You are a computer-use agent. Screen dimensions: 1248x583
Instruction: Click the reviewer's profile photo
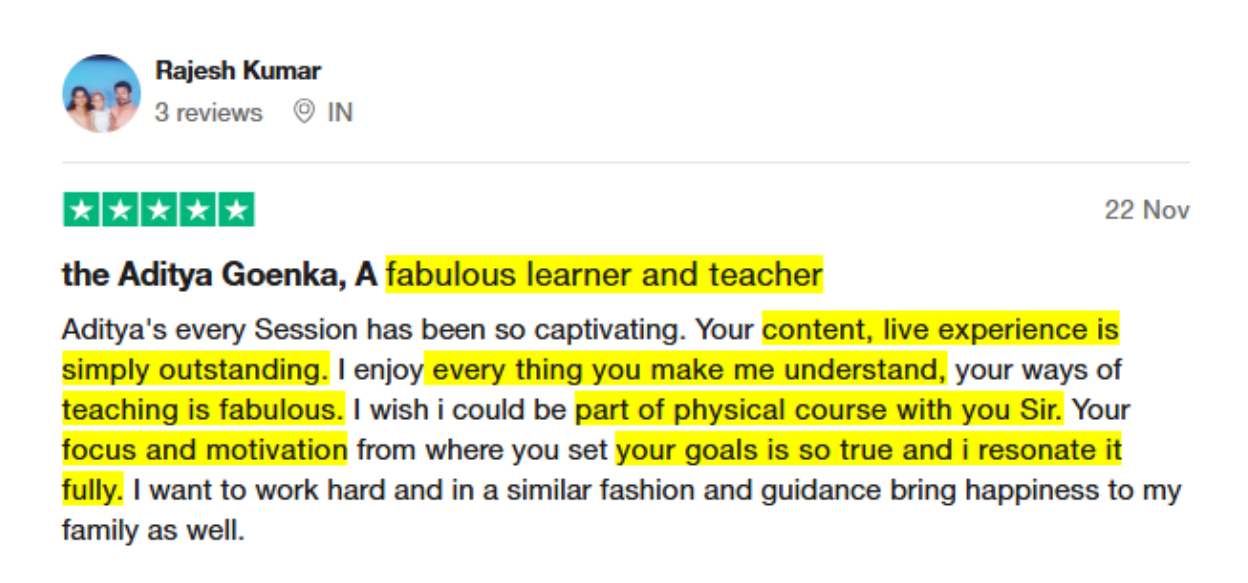click(x=101, y=93)
